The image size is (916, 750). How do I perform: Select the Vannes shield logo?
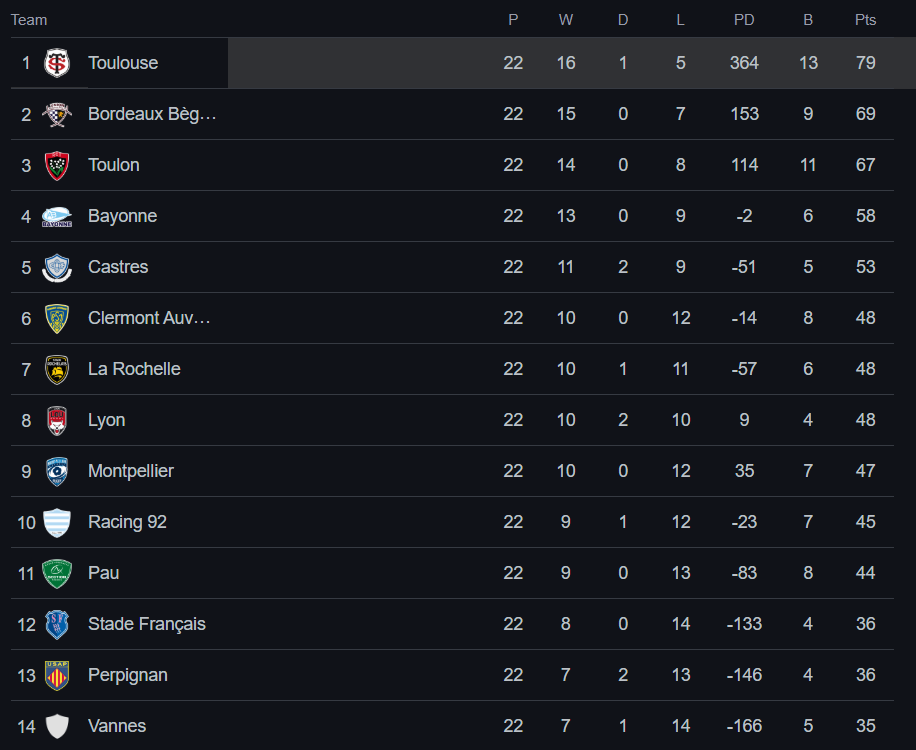tap(57, 726)
